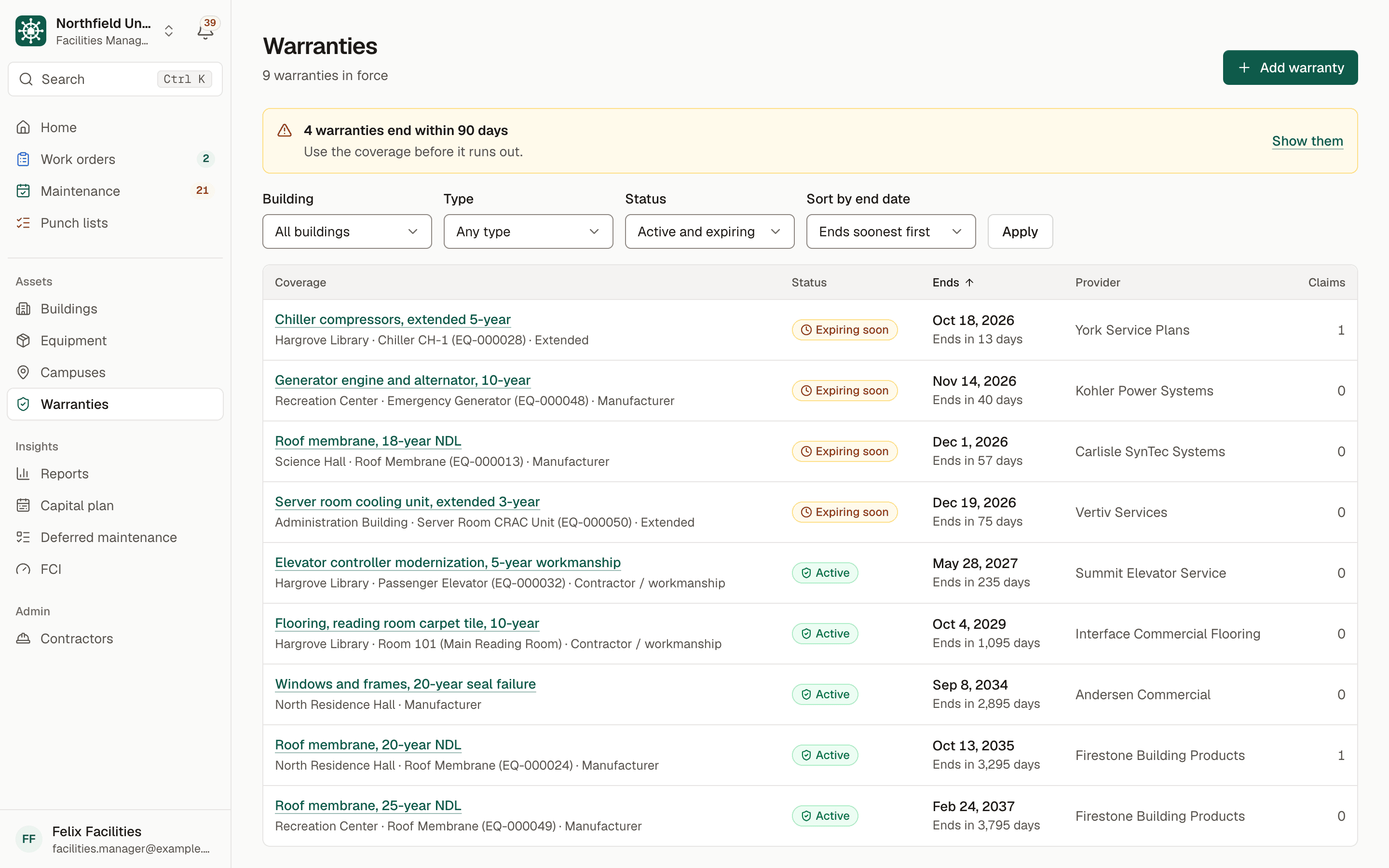1389x868 pixels.
Task: Open Punch lists in the sidebar
Action: click(x=115, y=223)
